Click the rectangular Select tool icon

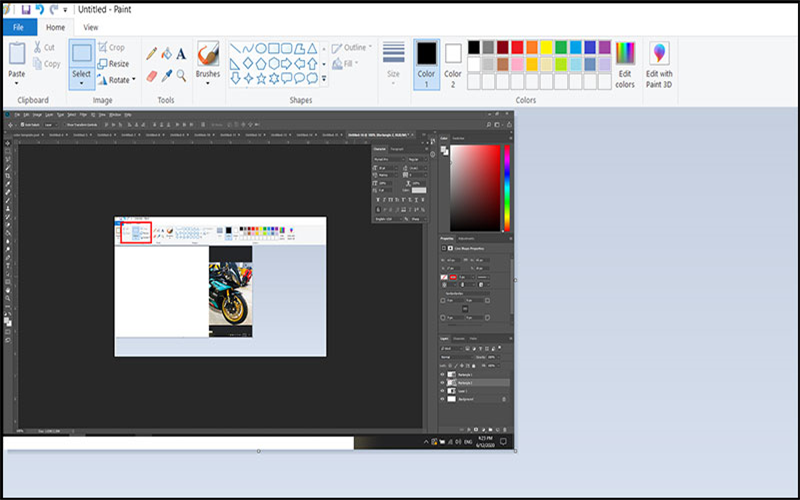(82, 53)
